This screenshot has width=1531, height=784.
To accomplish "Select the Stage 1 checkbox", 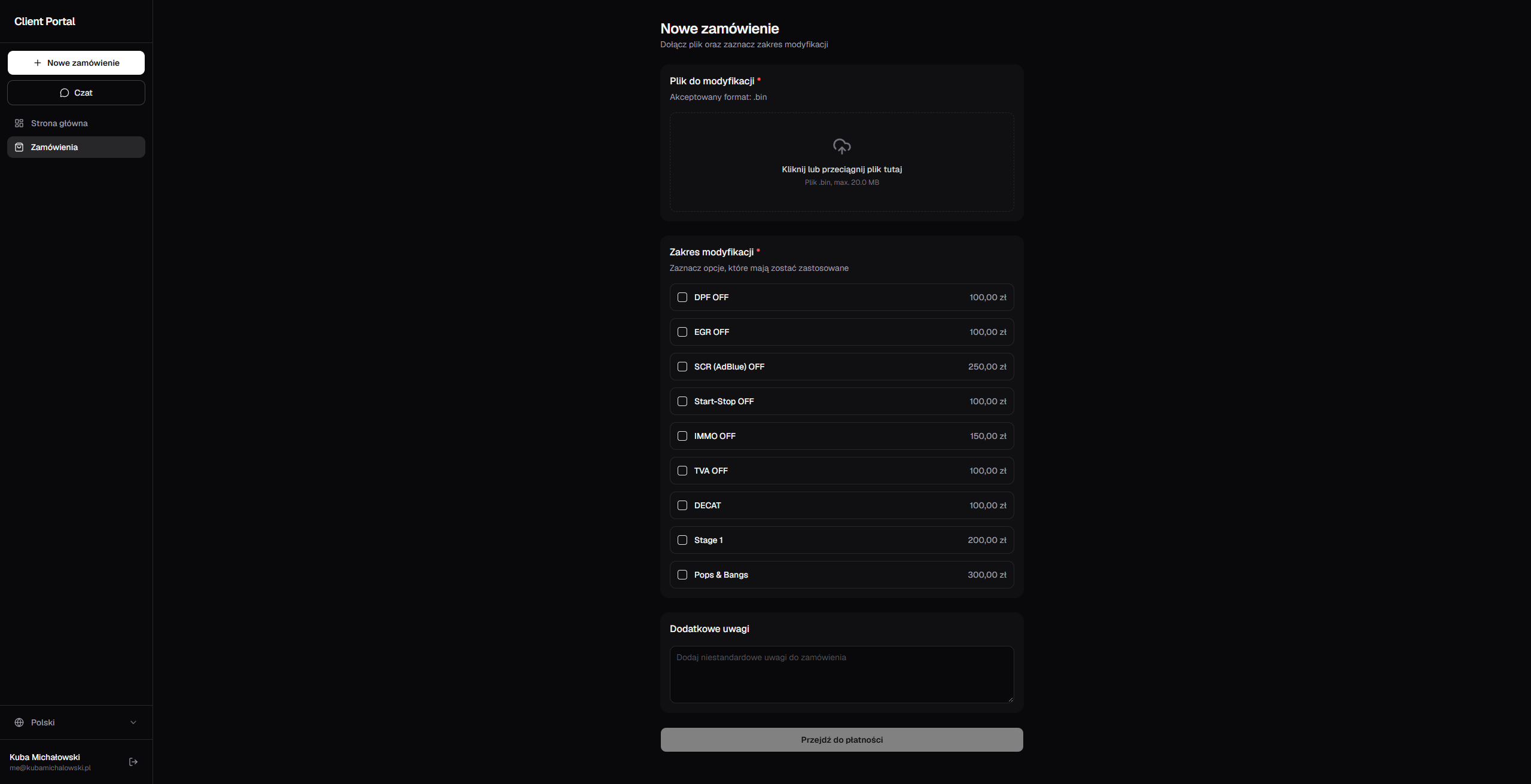I will [x=682, y=540].
